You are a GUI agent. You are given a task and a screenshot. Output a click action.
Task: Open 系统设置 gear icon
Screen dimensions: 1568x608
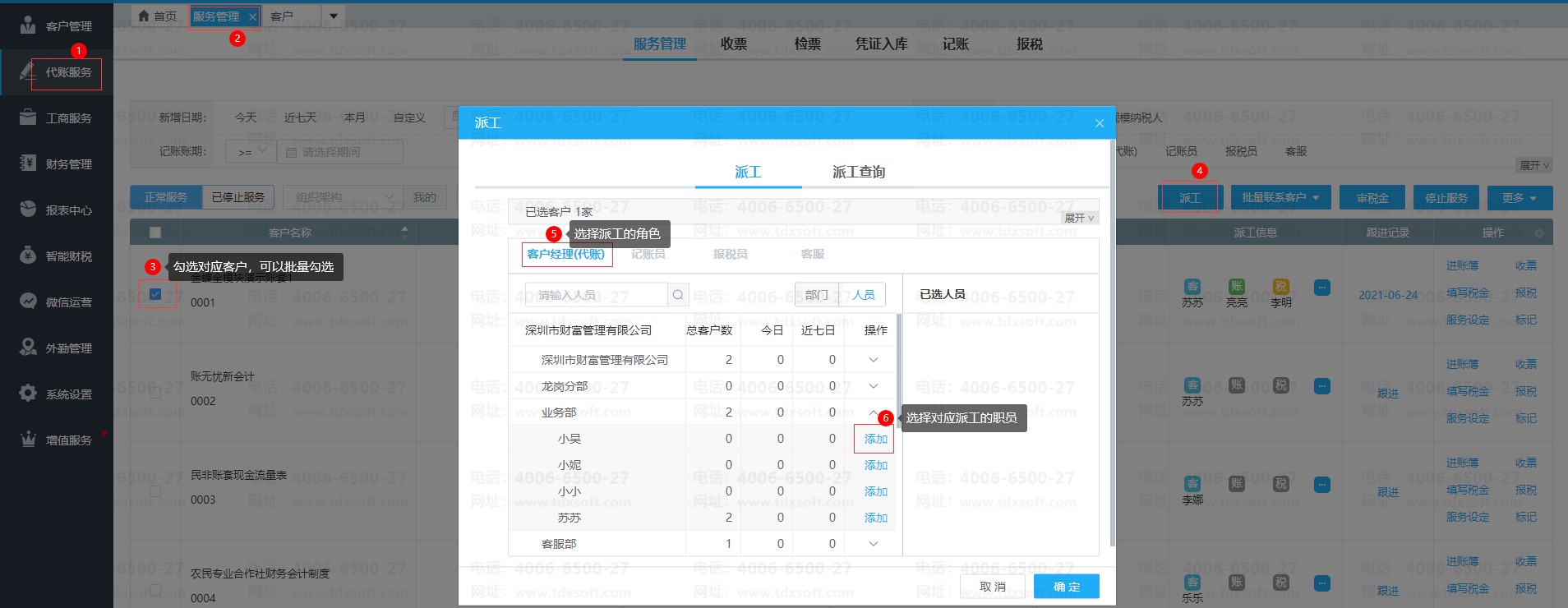click(28, 394)
